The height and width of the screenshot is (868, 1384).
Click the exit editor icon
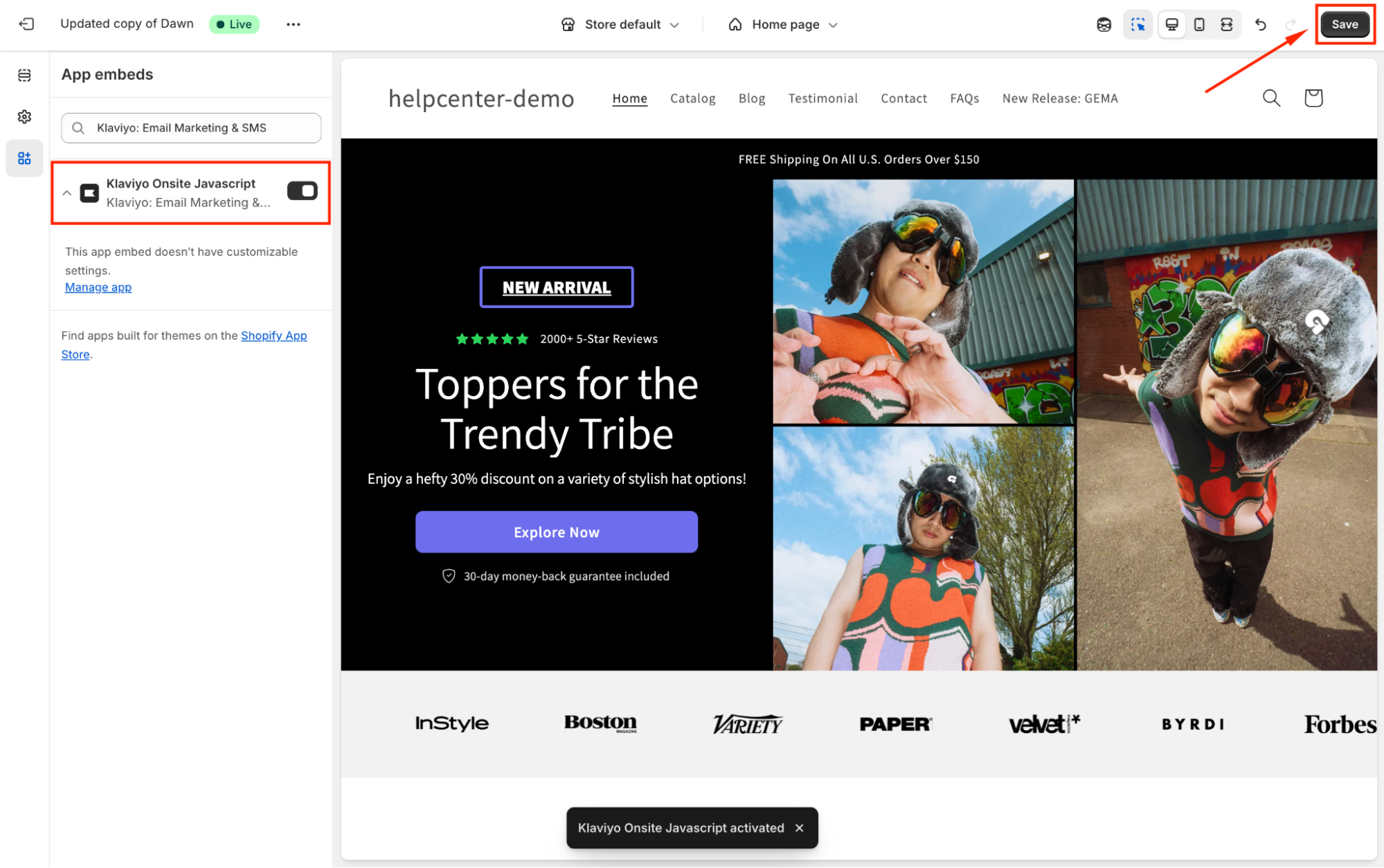pos(26,24)
